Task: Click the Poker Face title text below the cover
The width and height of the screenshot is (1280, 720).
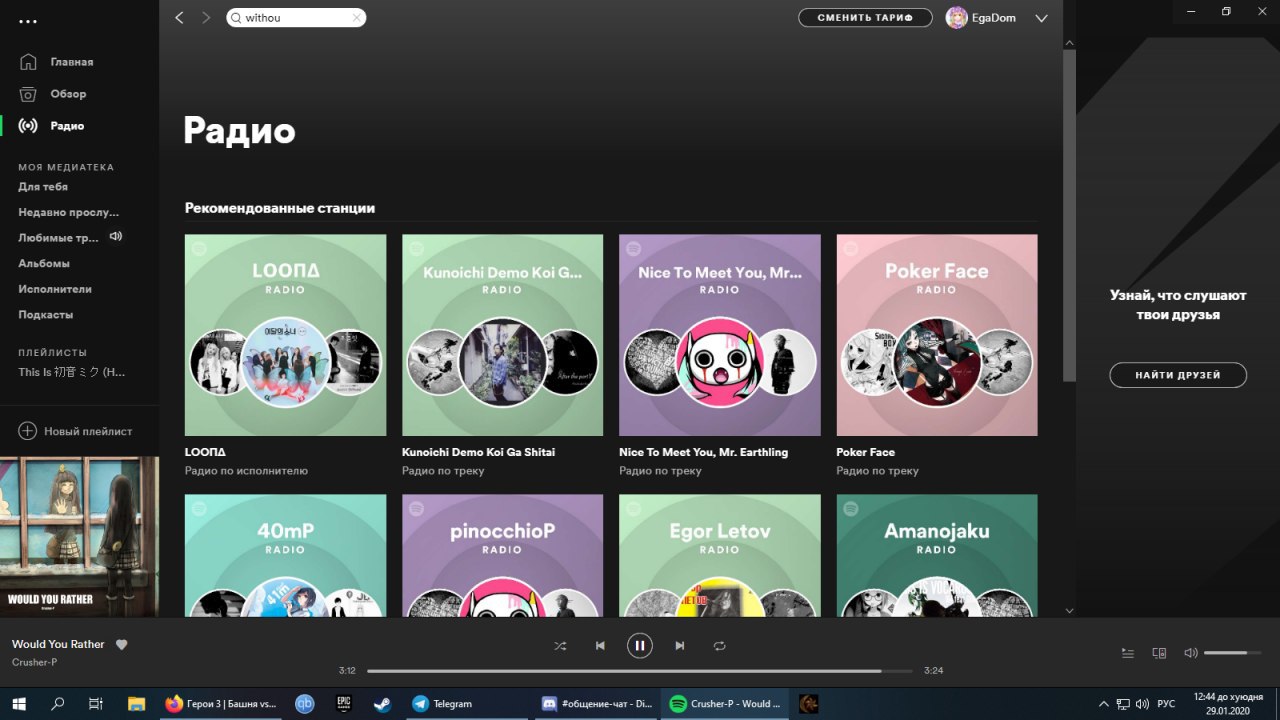Action: tap(866, 452)
